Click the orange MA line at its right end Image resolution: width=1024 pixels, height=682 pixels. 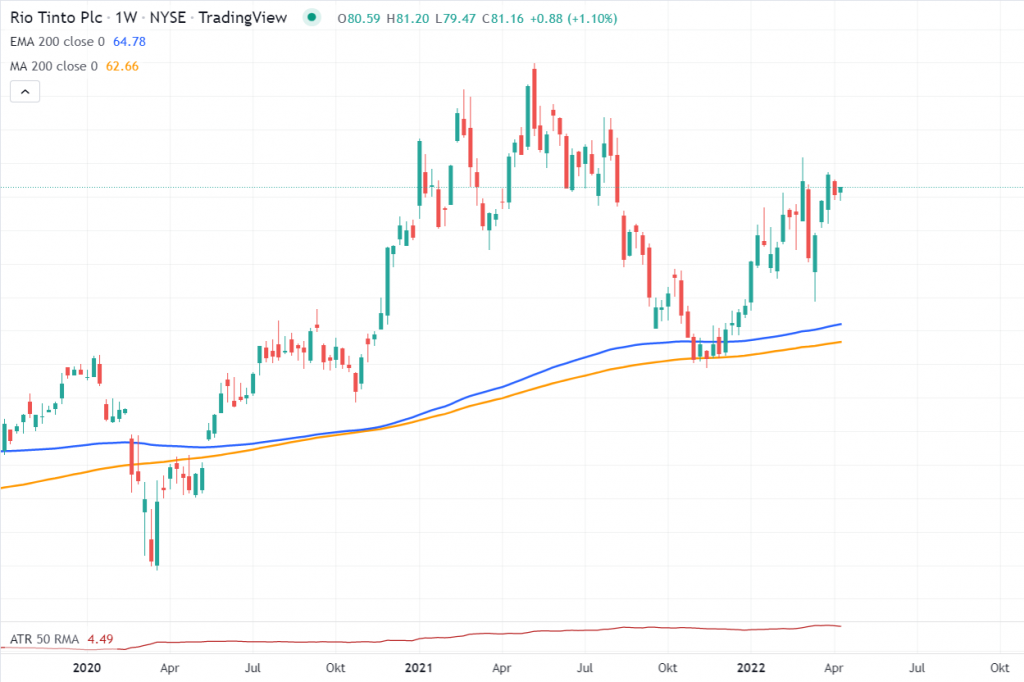(x=839, y=342)
